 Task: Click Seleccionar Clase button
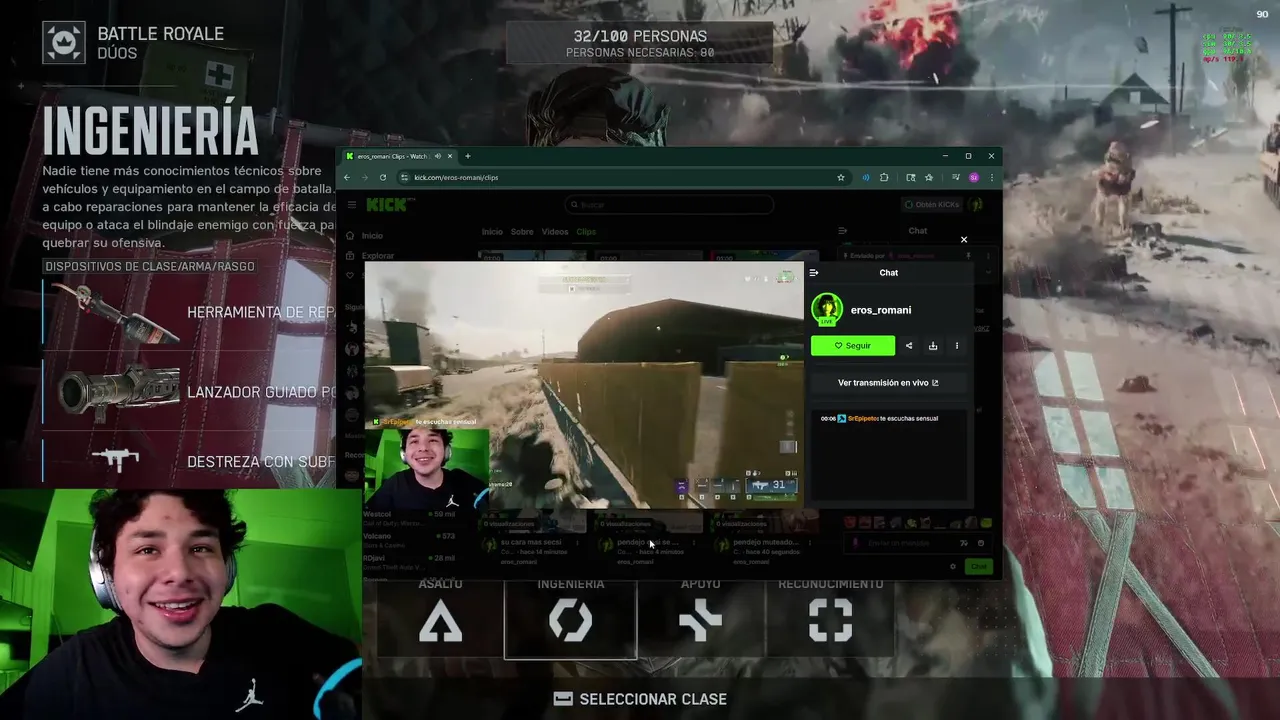click(x=640, y=699)
